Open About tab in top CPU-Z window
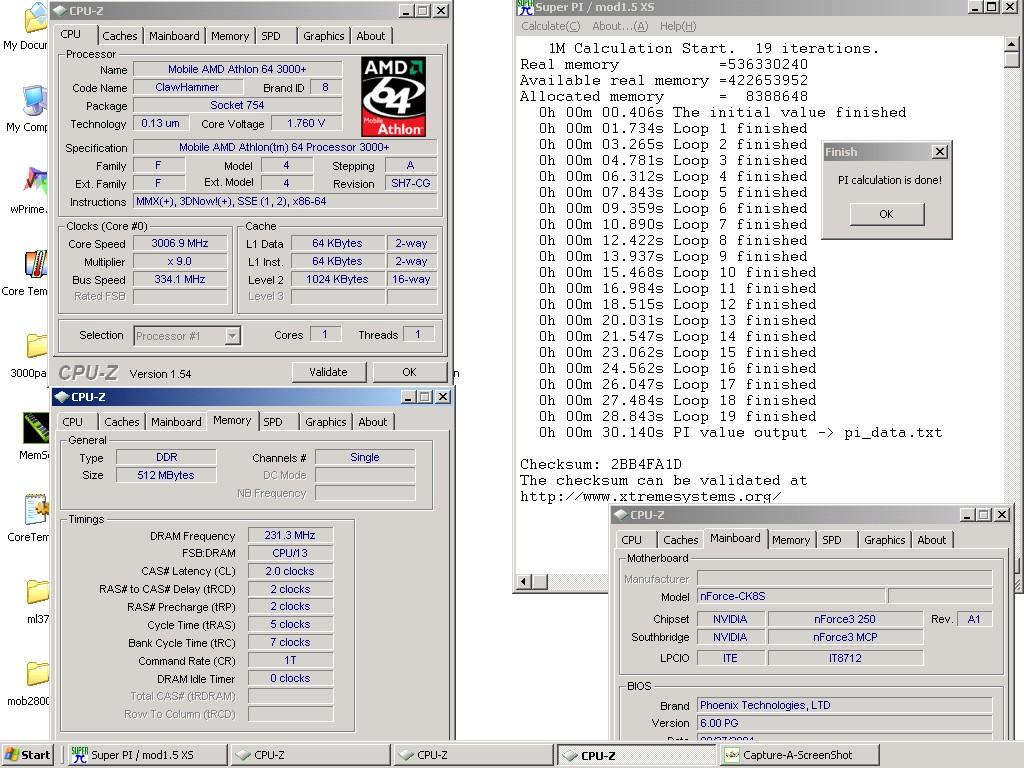The image size is (1024, 768). [x=370, y=36]
